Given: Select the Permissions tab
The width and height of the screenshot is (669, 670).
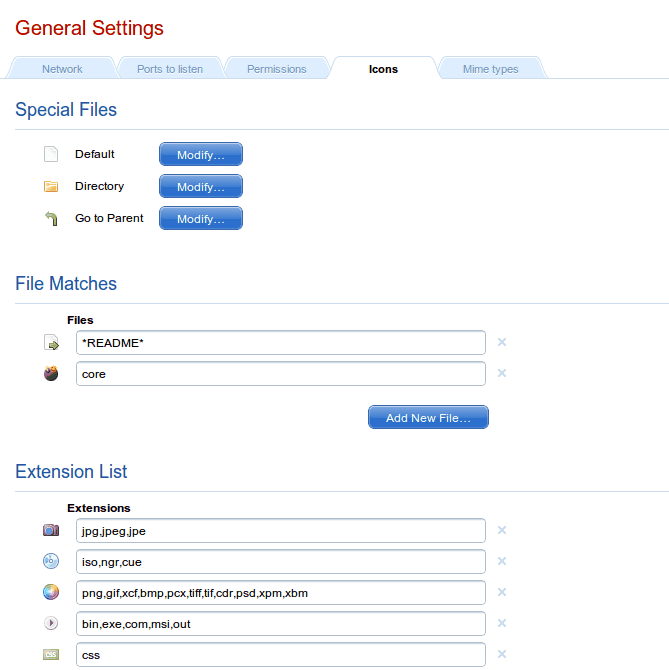Looking at the screenshot, I should [277, 69].
